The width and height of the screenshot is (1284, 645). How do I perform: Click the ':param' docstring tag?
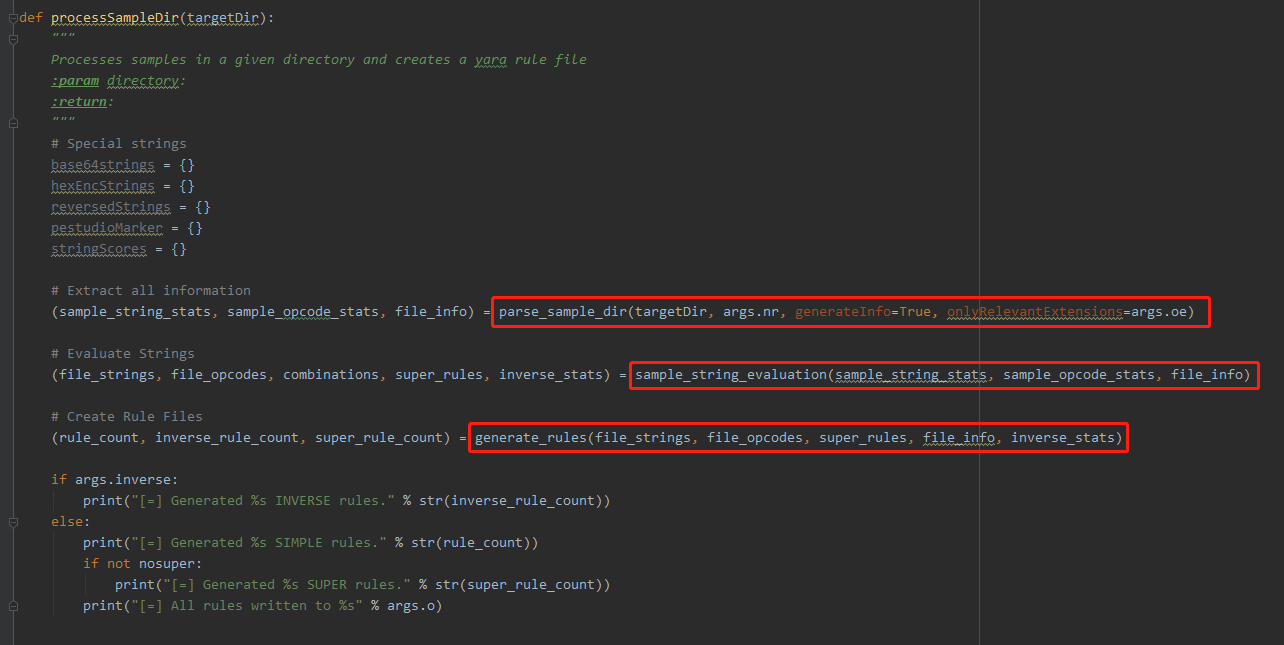75,81
